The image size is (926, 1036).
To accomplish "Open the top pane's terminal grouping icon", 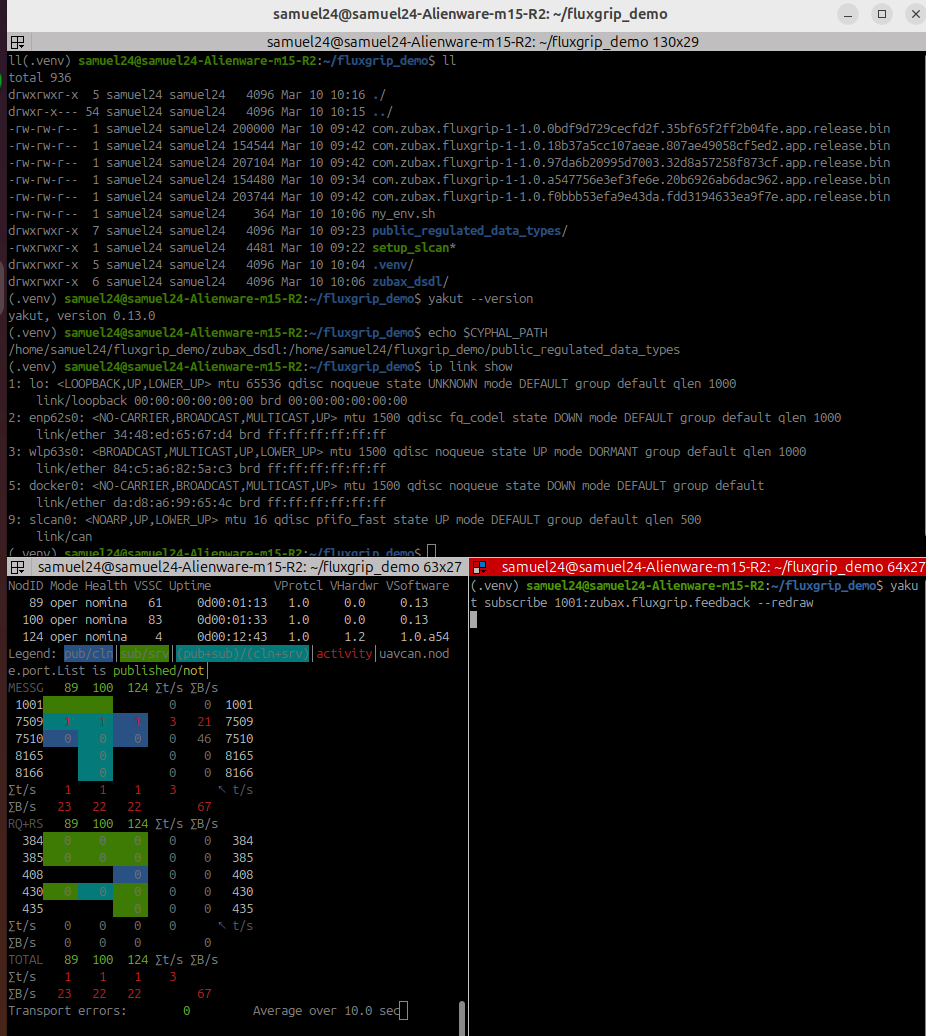I will (x=17, y=42).
